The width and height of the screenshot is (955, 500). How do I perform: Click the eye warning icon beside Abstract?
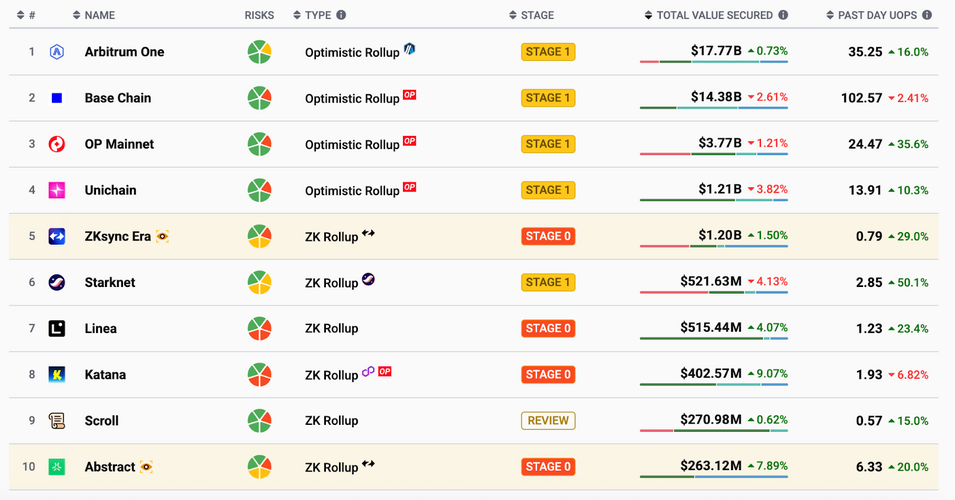point(146,467)
